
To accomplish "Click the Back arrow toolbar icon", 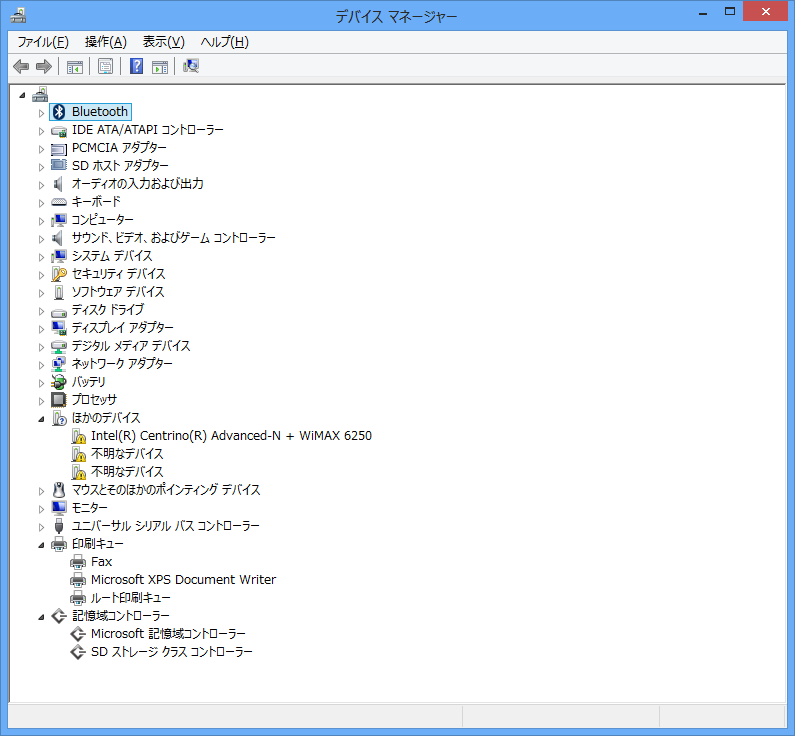I will (x=21, y=66).
